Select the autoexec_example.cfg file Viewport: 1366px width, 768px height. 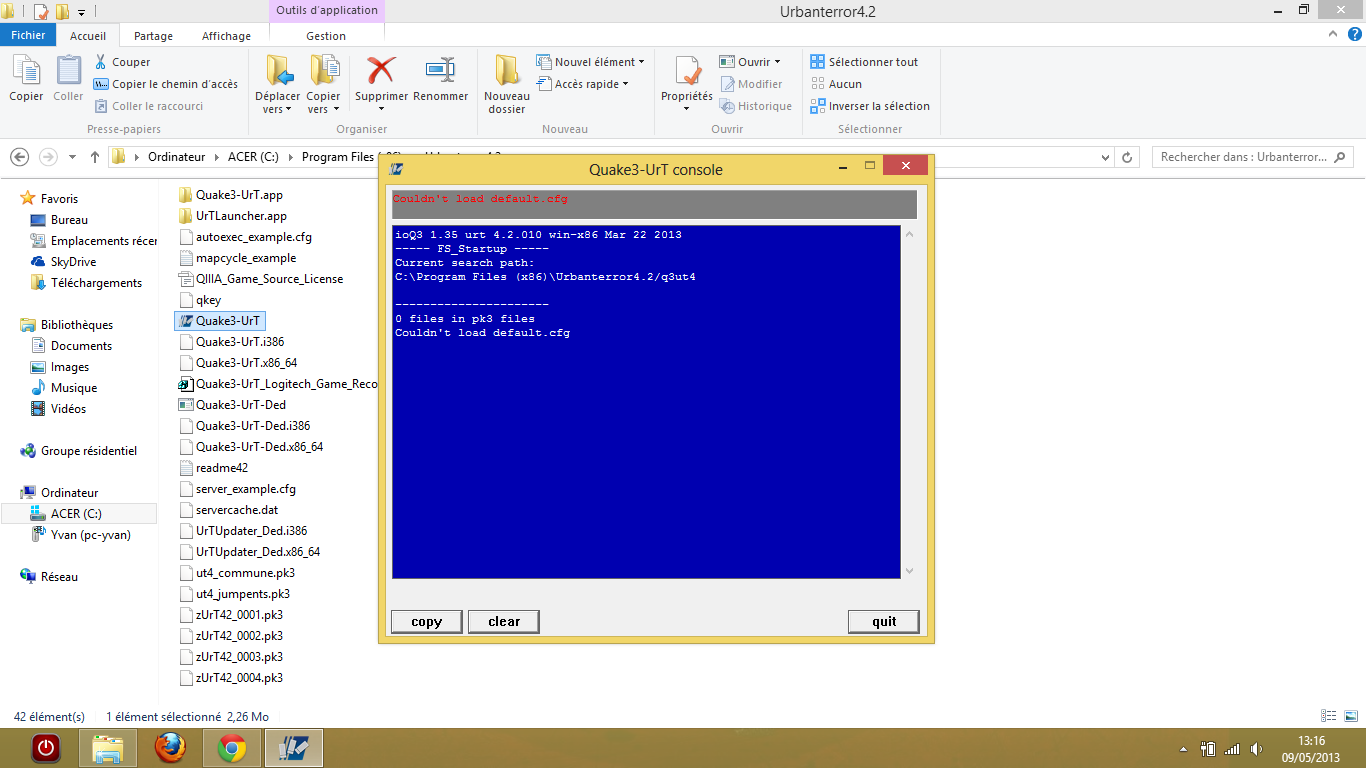(x=245, y=237)
